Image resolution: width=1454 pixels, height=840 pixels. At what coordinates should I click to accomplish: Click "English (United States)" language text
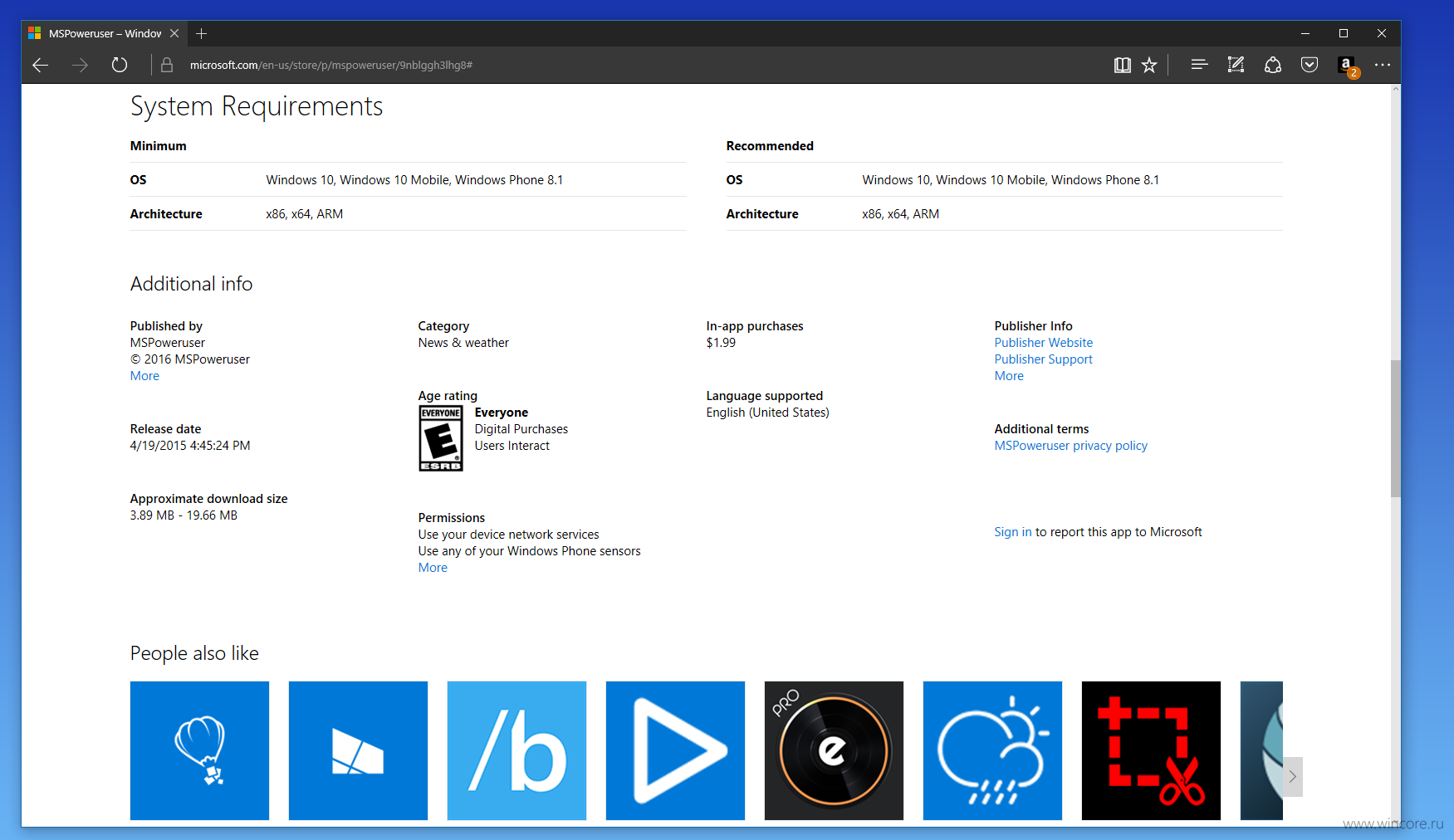[x=768, y=413]
